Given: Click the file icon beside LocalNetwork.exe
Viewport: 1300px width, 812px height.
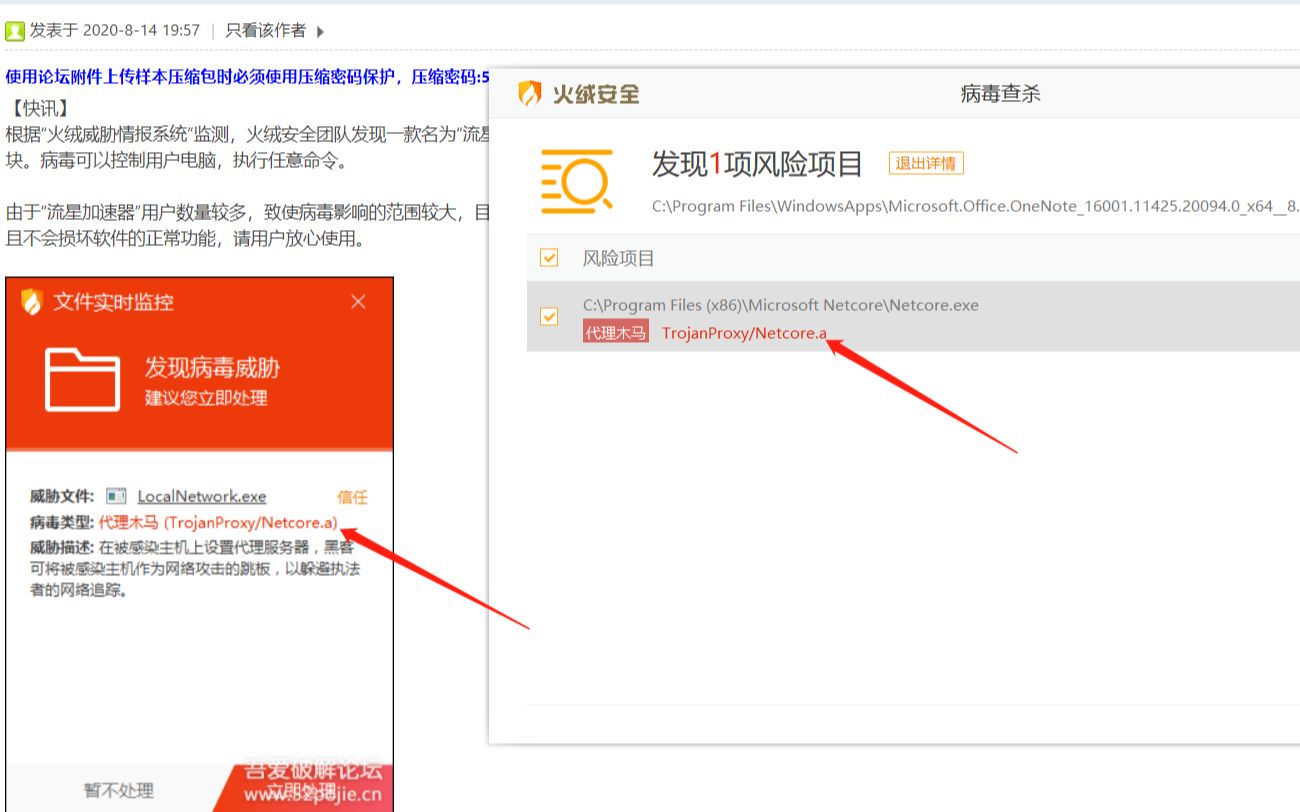Looking at the screenshot, I should 117,496.
